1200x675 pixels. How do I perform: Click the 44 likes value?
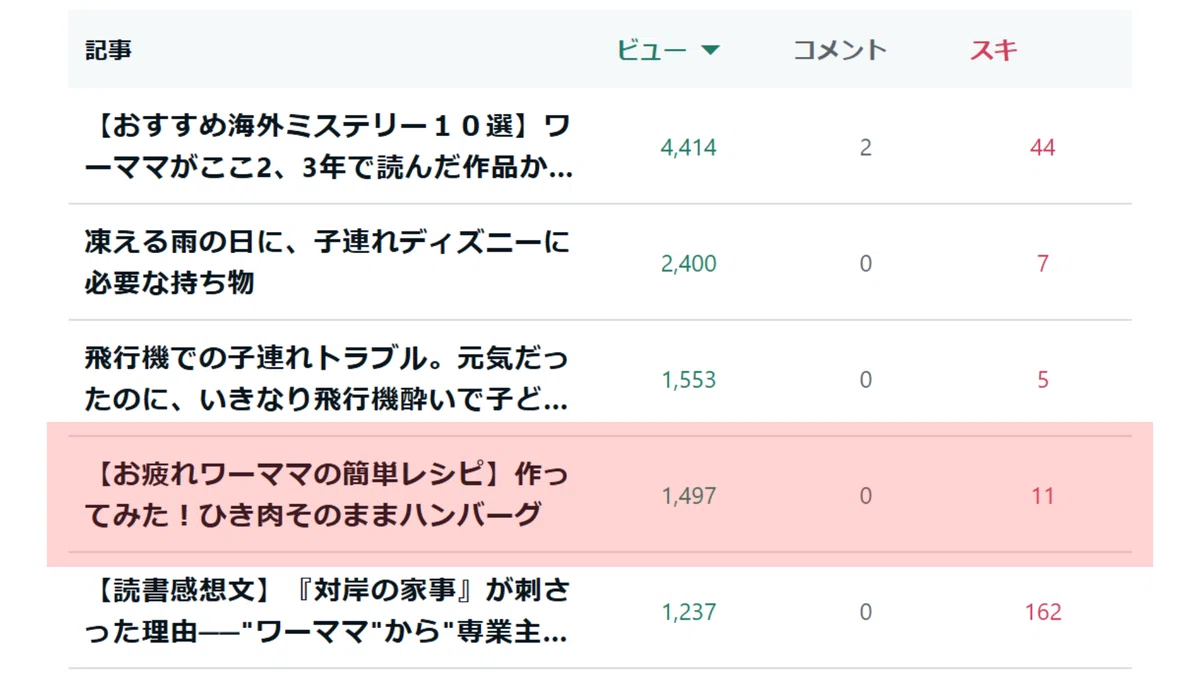point(1043,148)
